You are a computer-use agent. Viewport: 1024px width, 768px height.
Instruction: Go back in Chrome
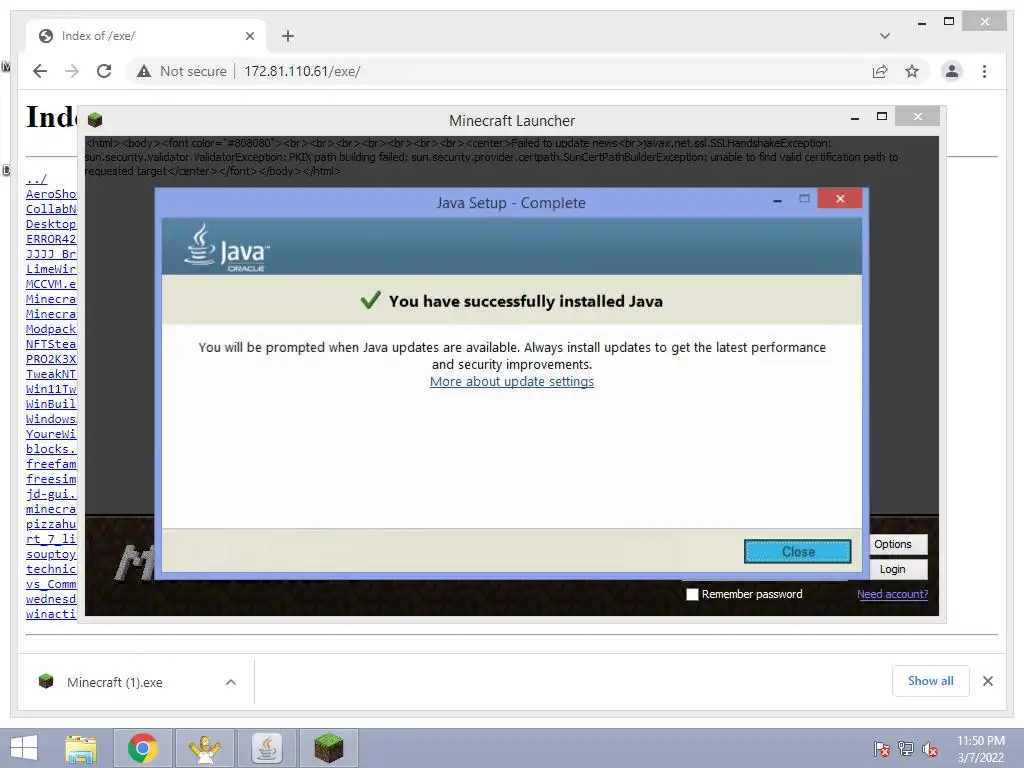tap(40, 71)
